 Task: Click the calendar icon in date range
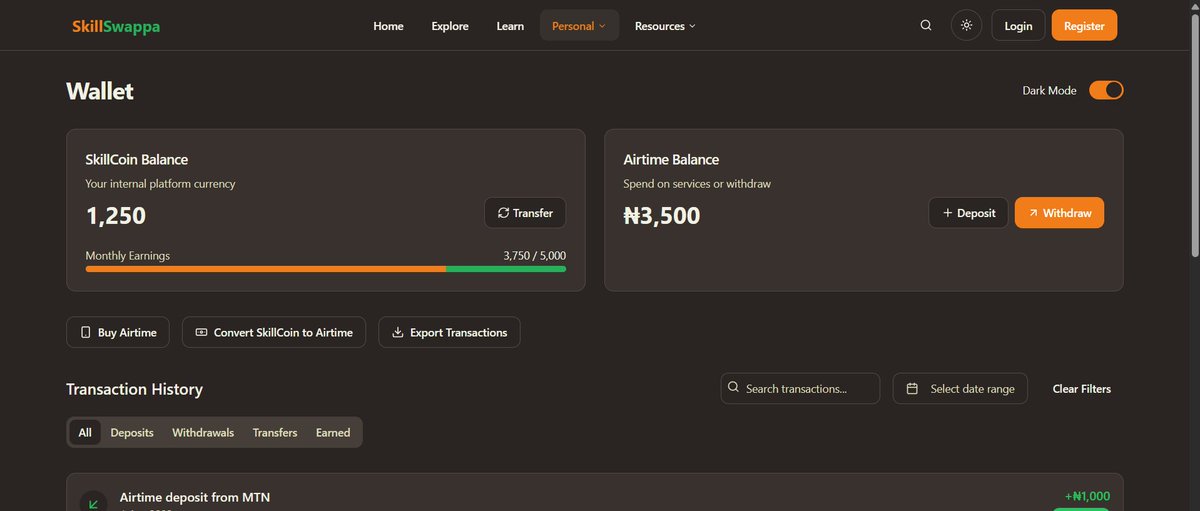point(912,388)
